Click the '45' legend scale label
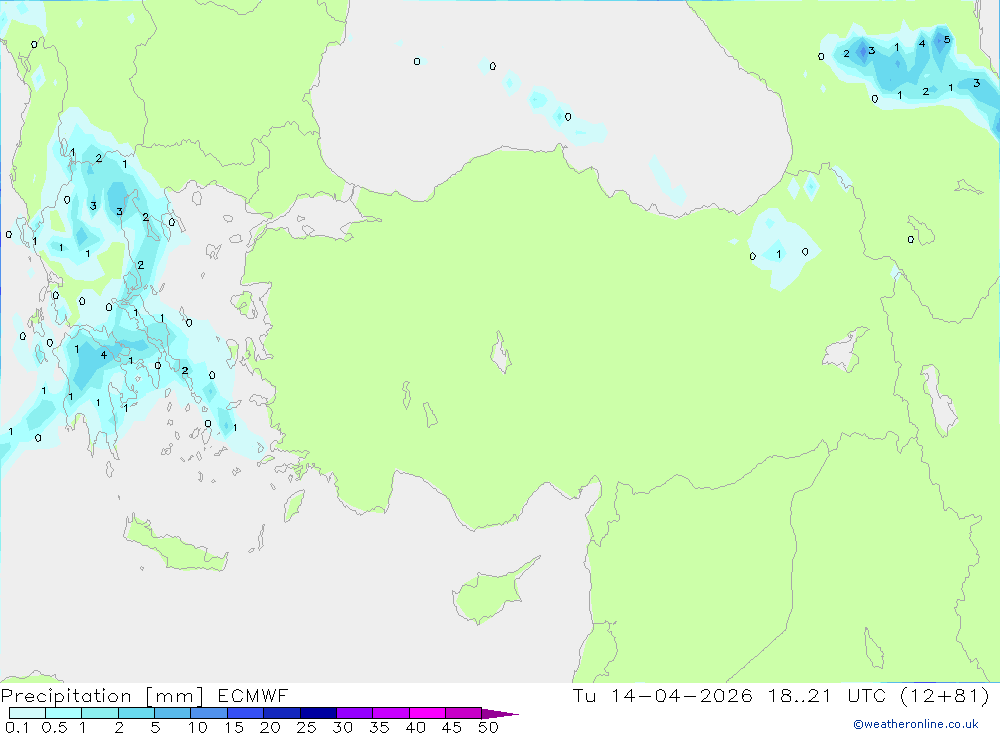This screenshot has height=733, width=1000. tap(452, 727)
